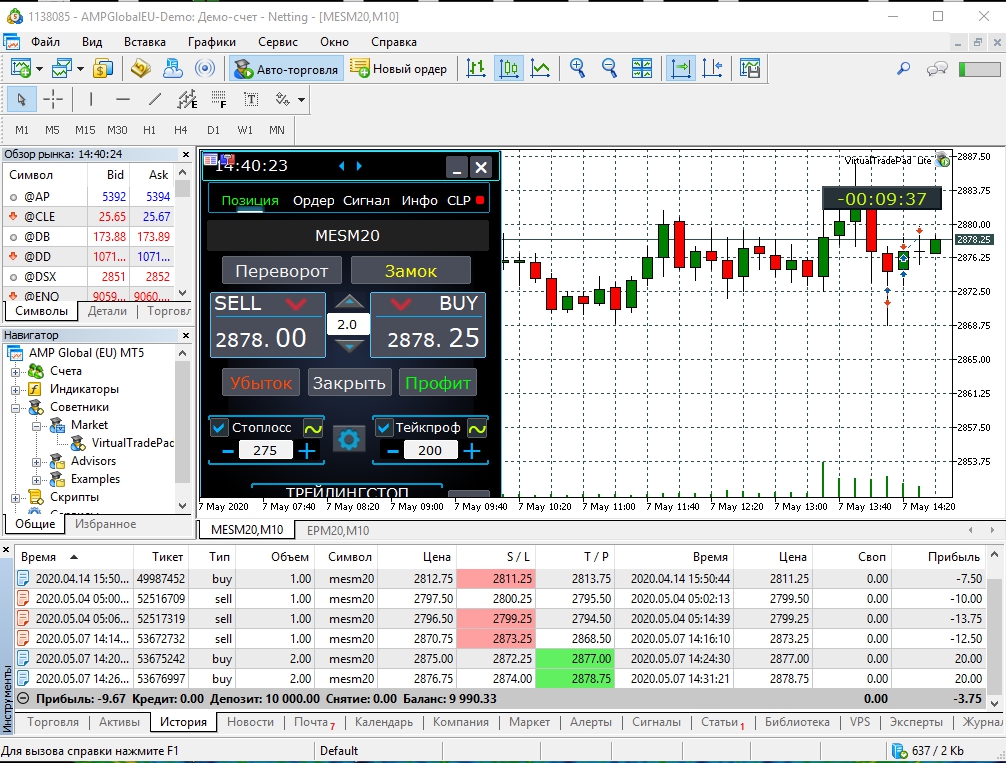Expand the Advisors tree node
Image resolution: width=1006 pixels, height=763 pixels.
point(37,461)
